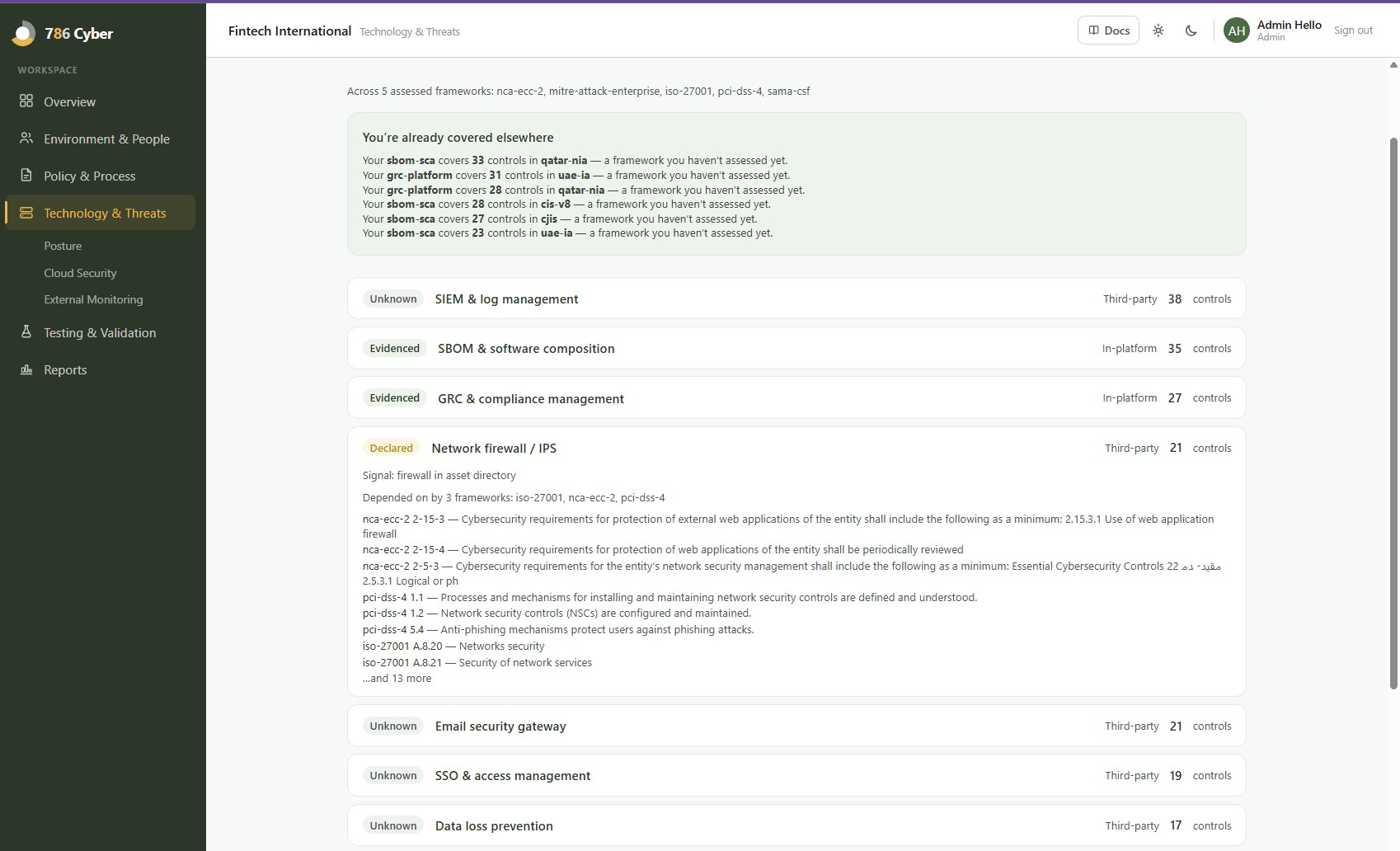Open the External Monitoring subpage
Screen dimensions: 1400x851
point(93,299)
